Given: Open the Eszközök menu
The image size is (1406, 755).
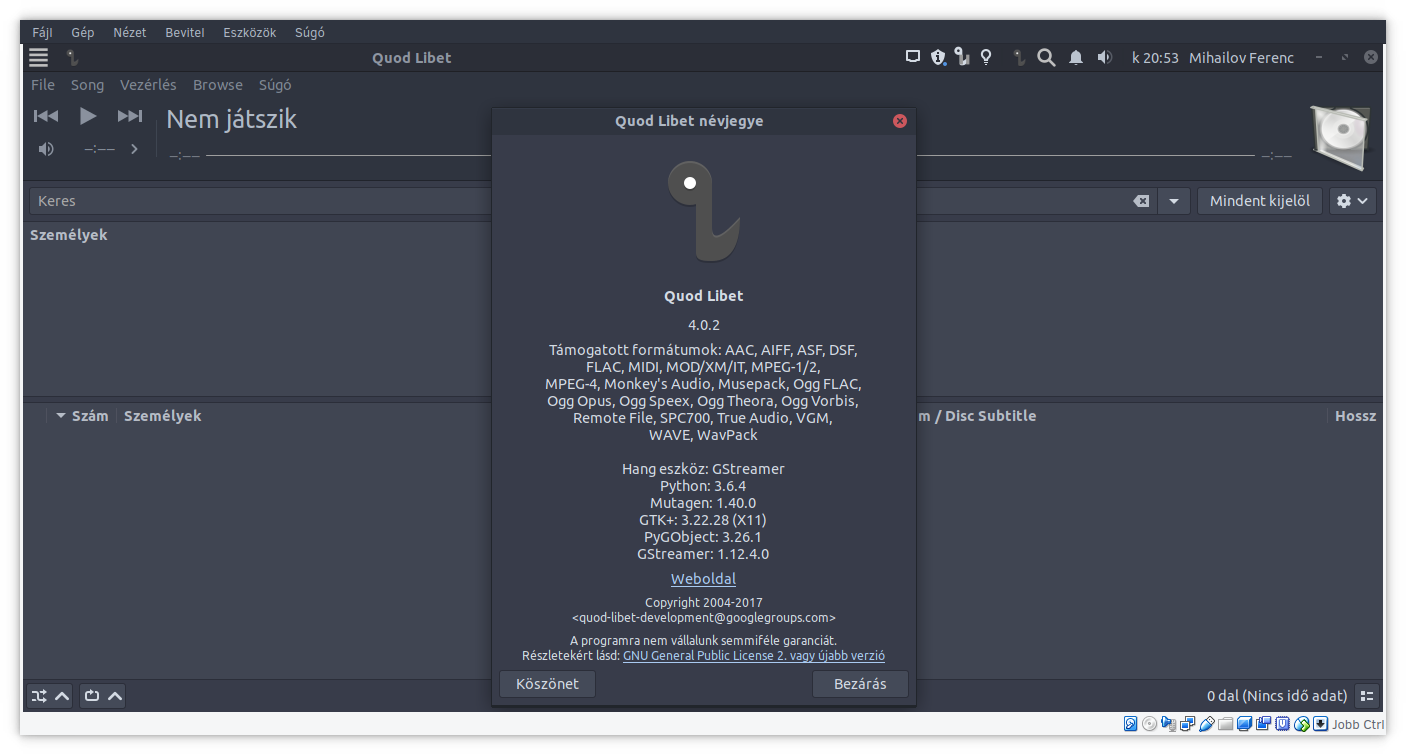Looking at the screenshot, I should click(250, 32).
